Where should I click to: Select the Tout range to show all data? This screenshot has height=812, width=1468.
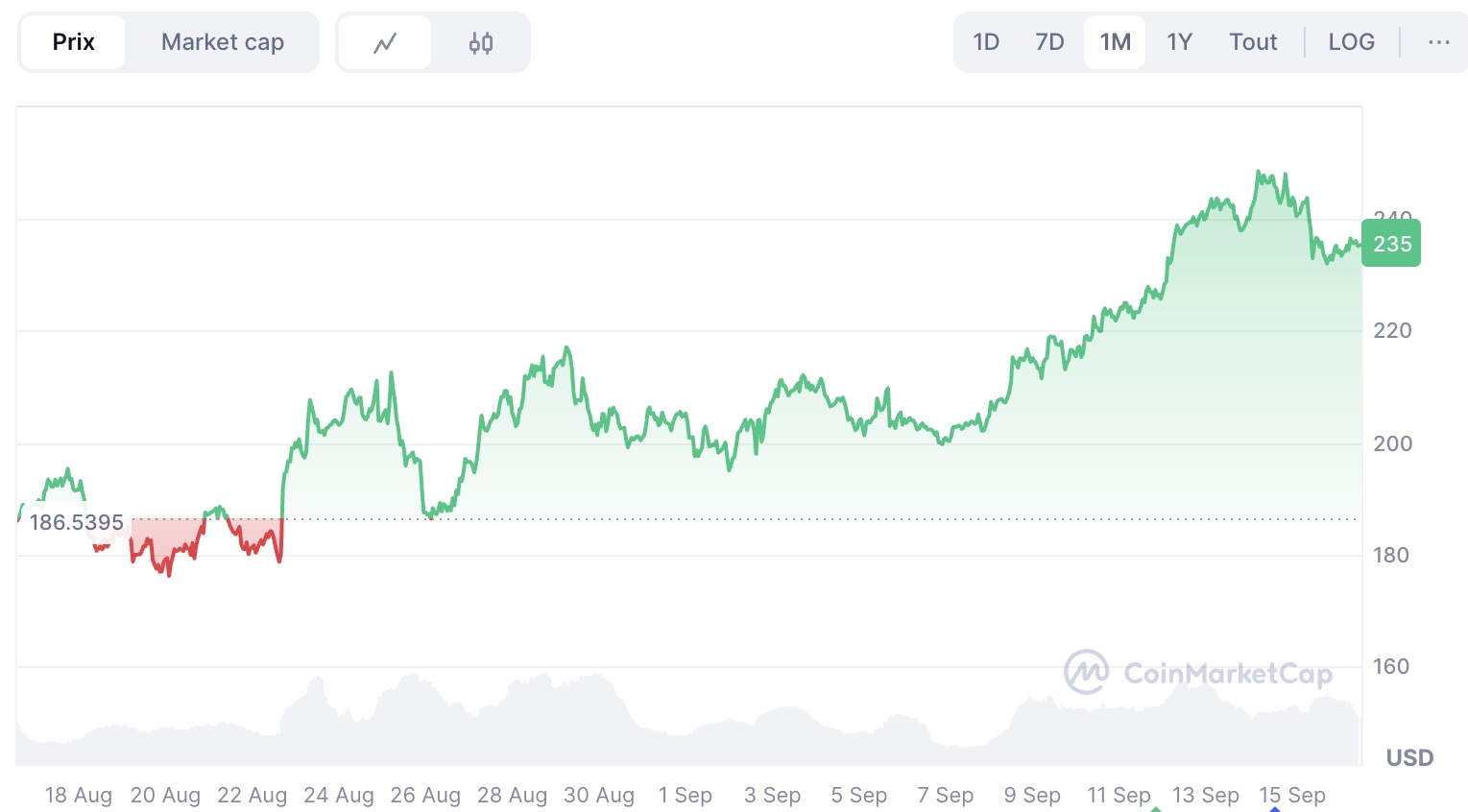click(x=1253, y=42)
